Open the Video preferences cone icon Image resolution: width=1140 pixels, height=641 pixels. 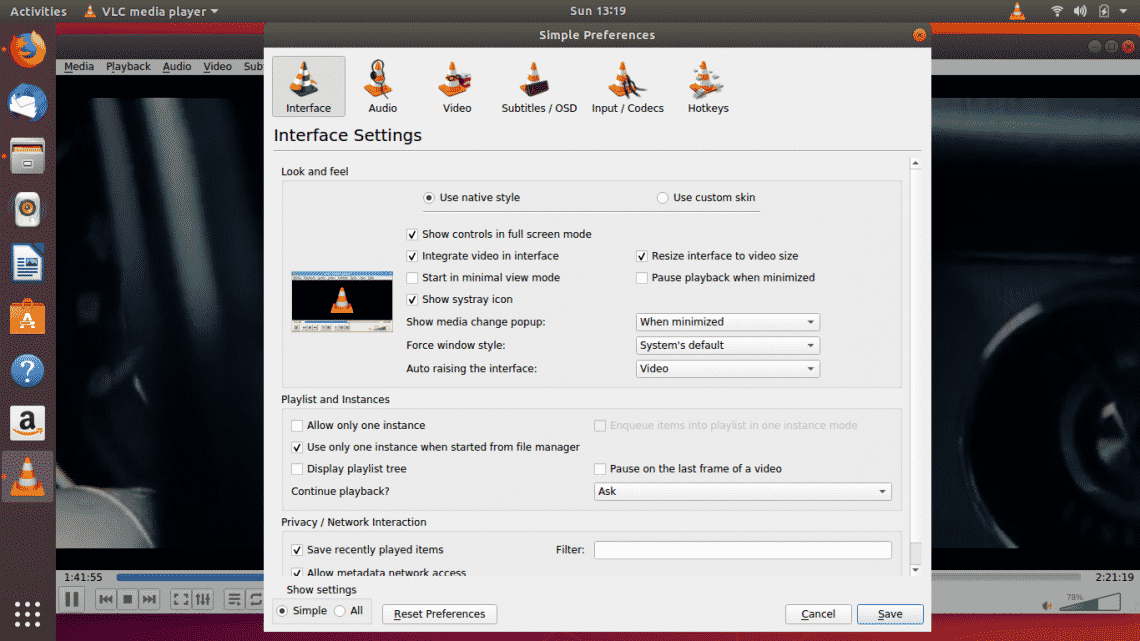(457, 86)
